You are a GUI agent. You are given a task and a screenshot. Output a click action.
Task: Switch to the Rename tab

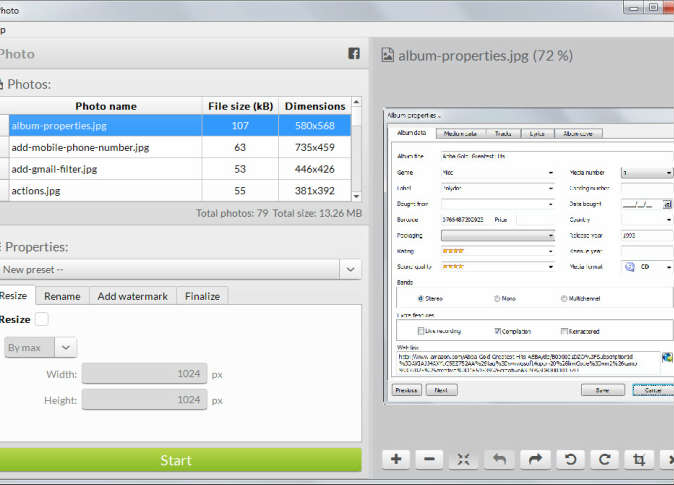(62, 296)
